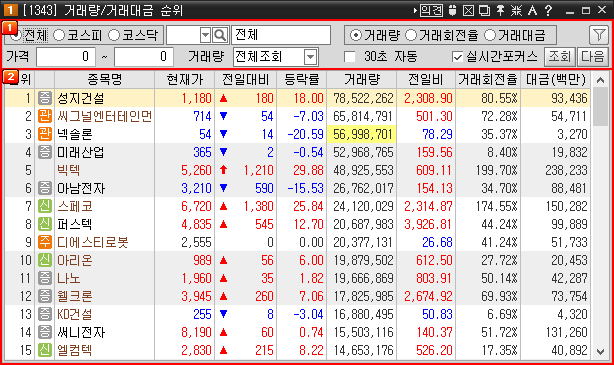Open the stock code dropdown arrow
Viewport: 614px width, 365px height.
pos(205,35)
